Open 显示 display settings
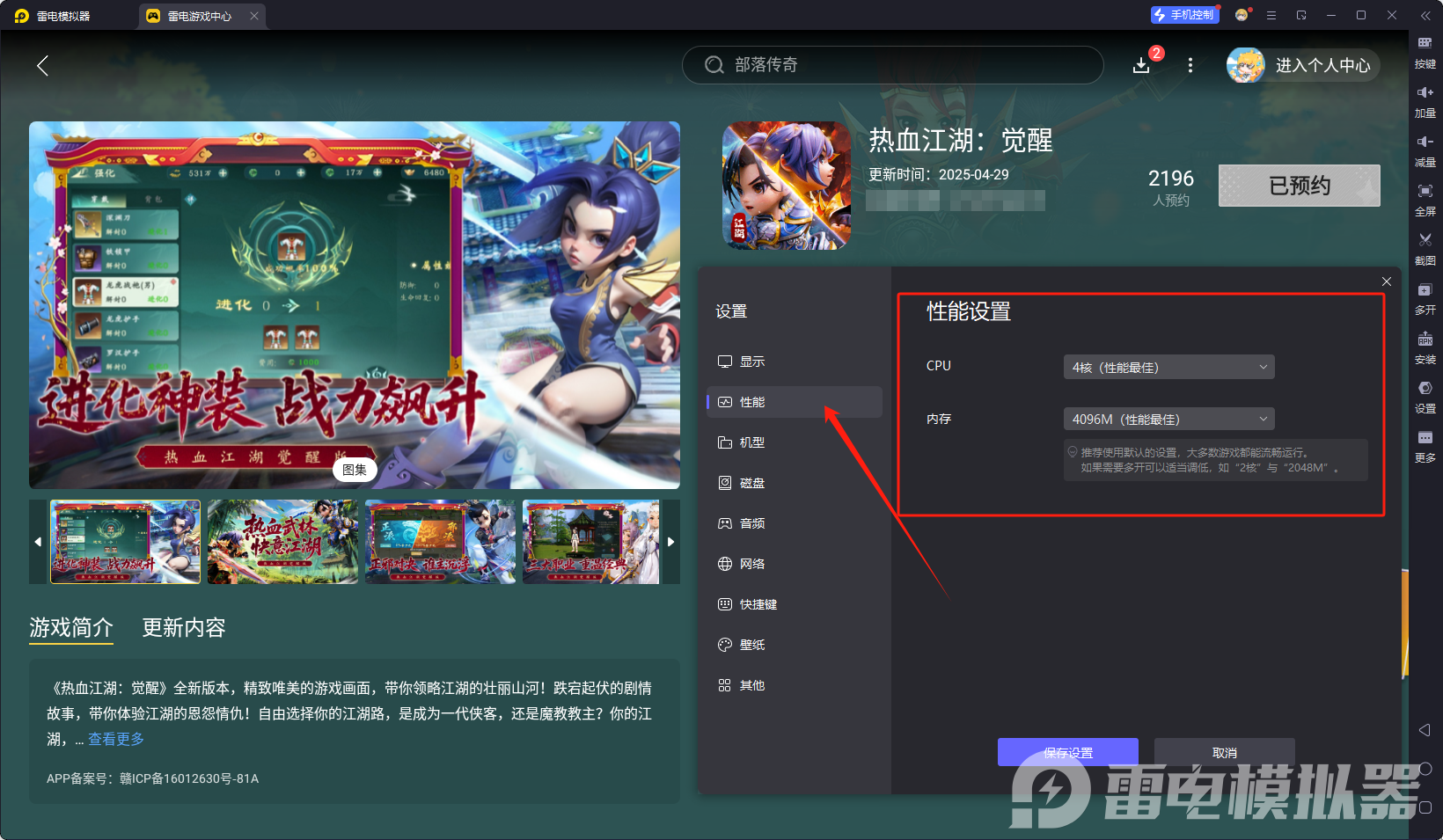Screen dimensions: 1443x840 coord(795,362)
